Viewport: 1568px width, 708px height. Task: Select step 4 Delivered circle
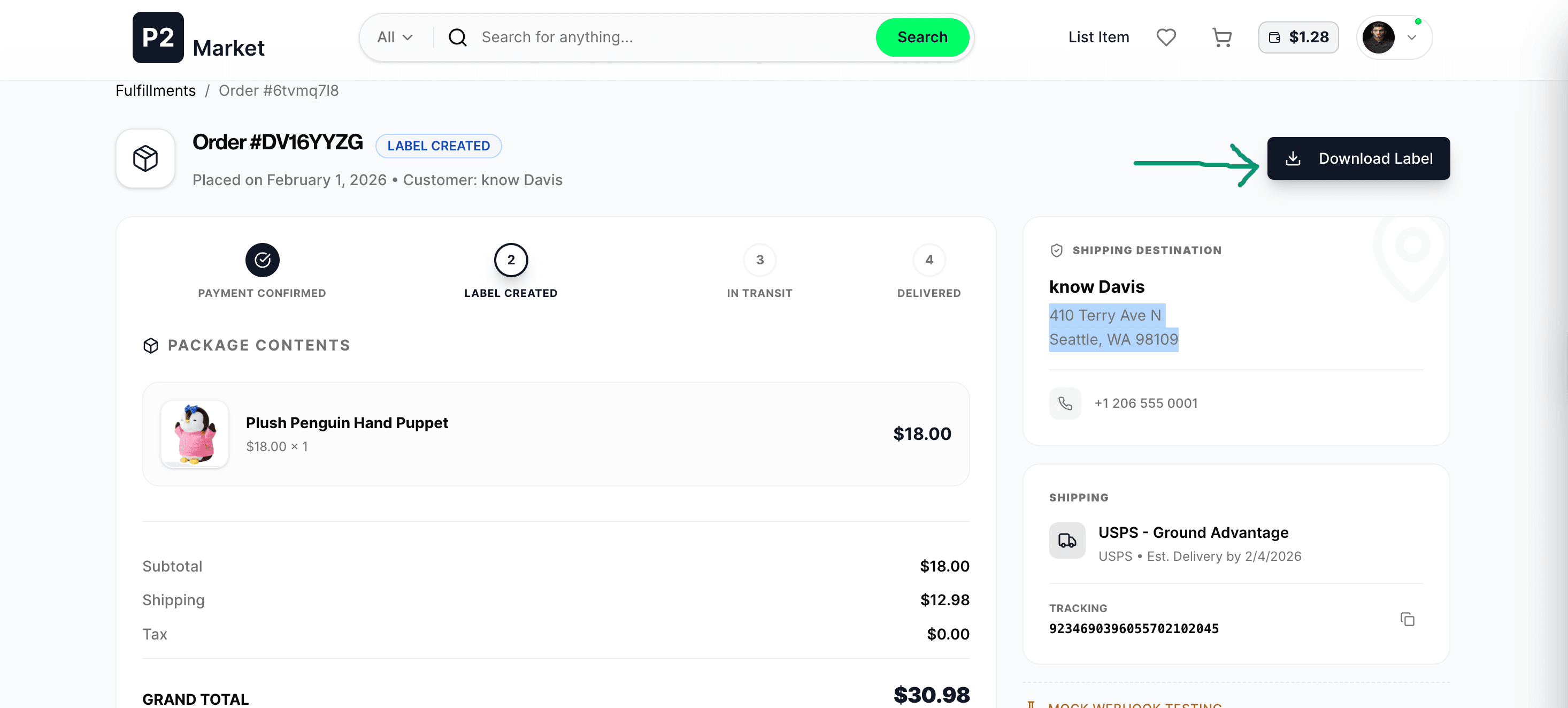click(x=929, y=260)
